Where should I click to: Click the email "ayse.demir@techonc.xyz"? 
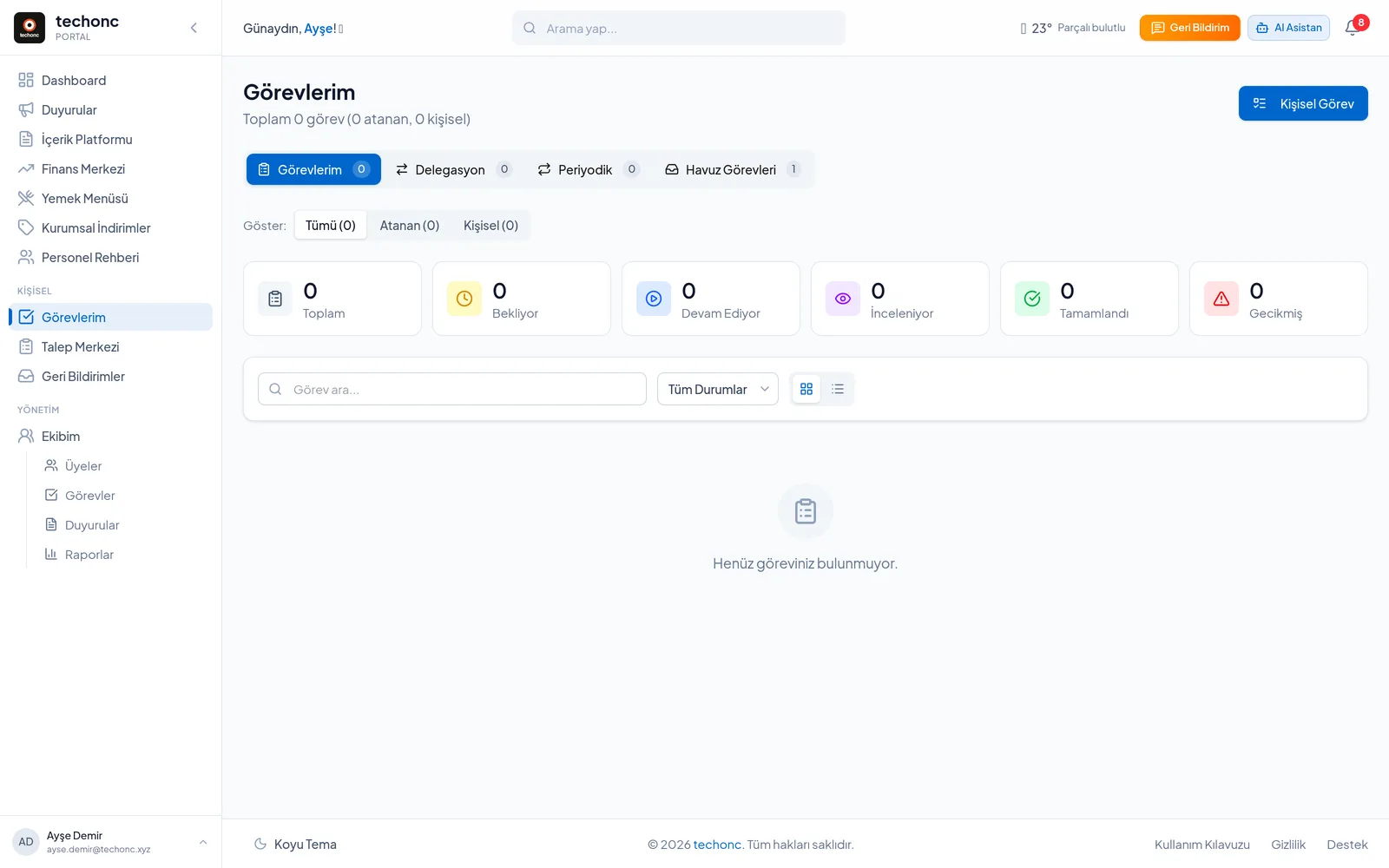[x=98, y=850]
